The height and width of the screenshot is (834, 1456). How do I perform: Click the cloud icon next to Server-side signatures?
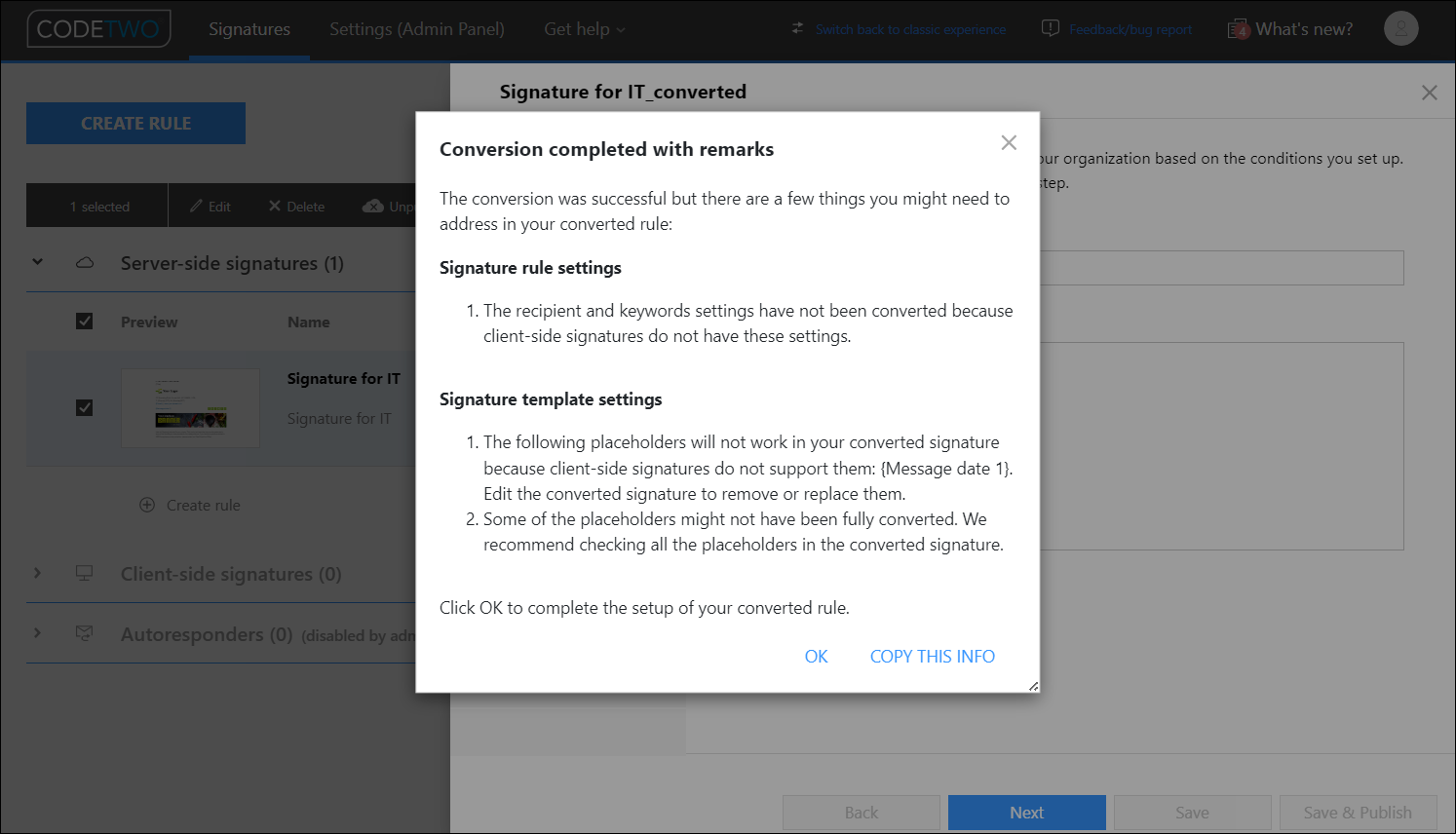point(84,263)
